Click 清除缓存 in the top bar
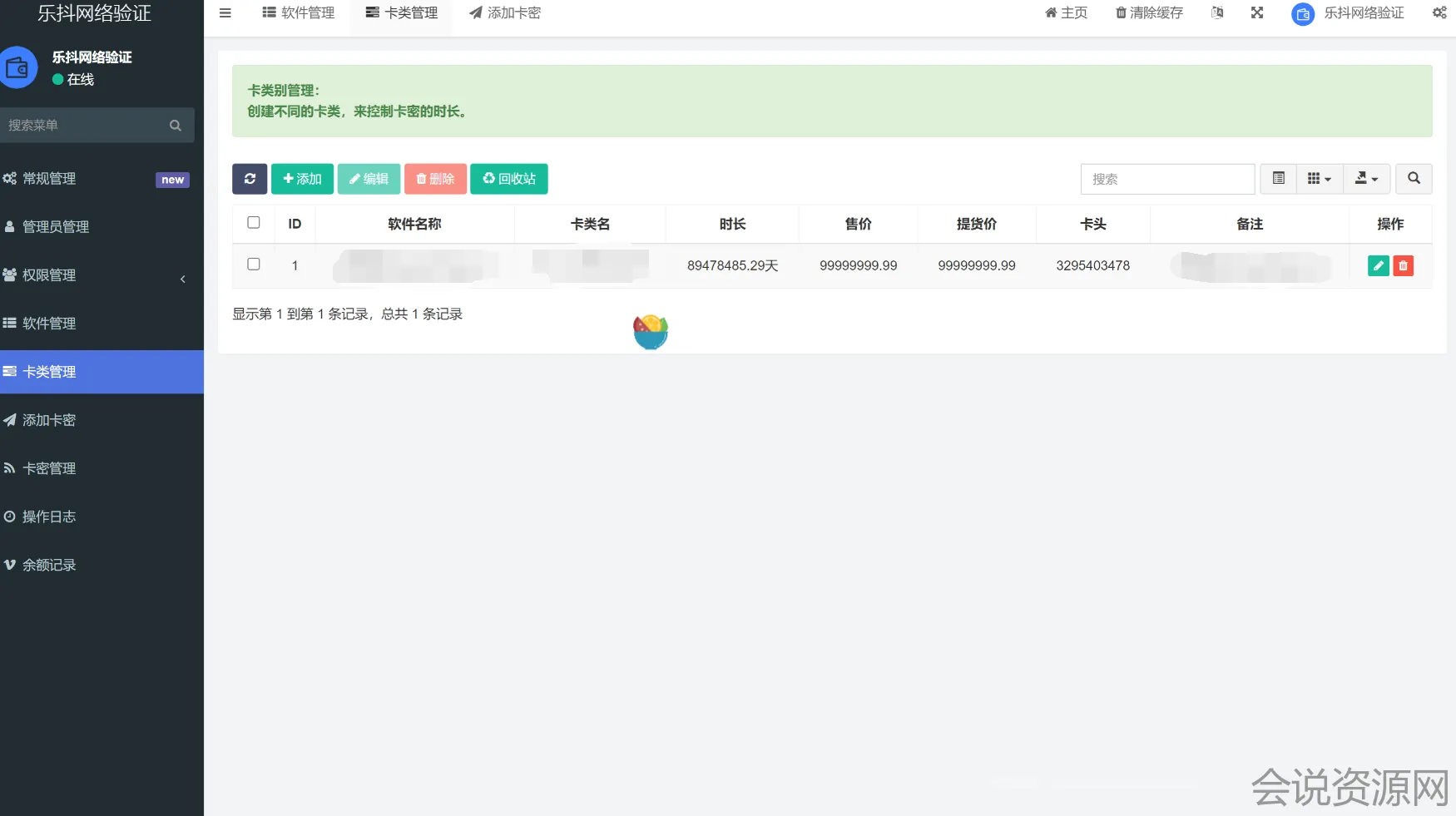The image size is (1456, 816). [x=1149, y=13]
